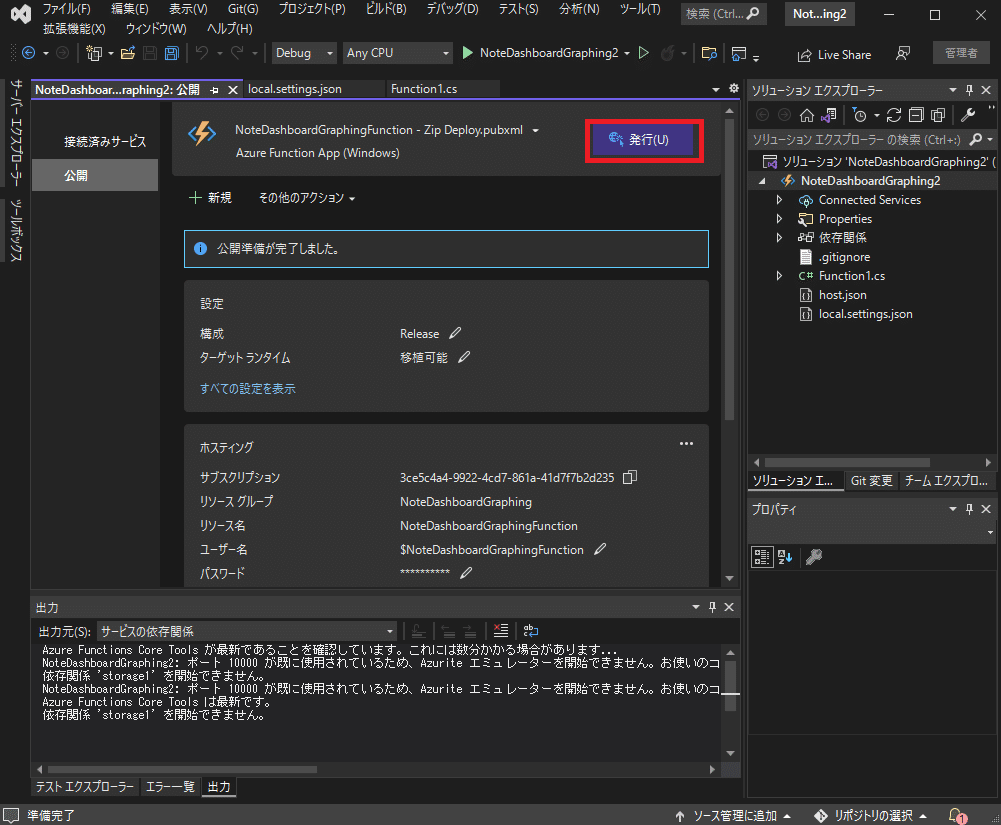This screenshot has height=825, width=1001.
Task: Toggle auto-hide pin on Output panel
Action: 712,607
